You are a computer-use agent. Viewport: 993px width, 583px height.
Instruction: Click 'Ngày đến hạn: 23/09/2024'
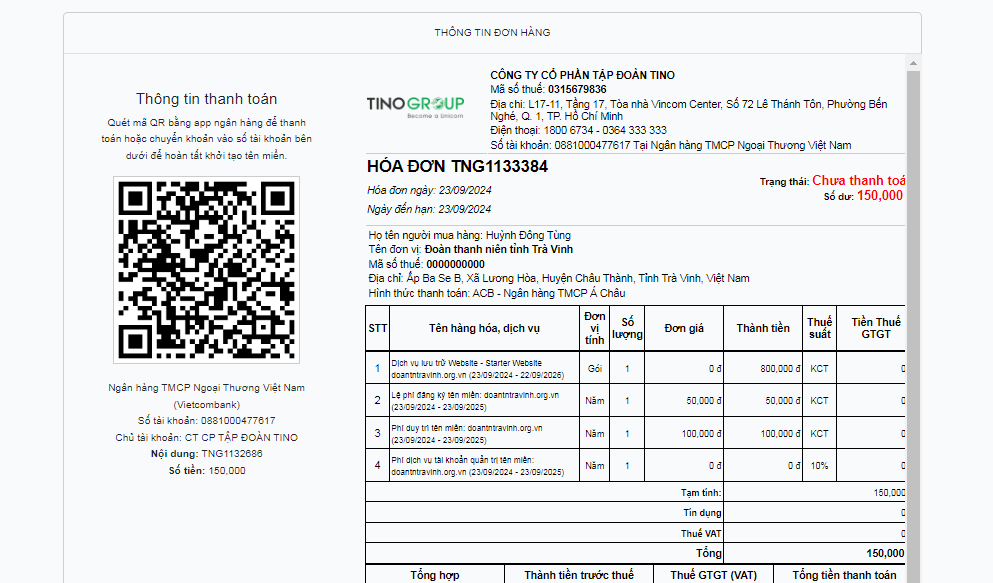[429, 209]
